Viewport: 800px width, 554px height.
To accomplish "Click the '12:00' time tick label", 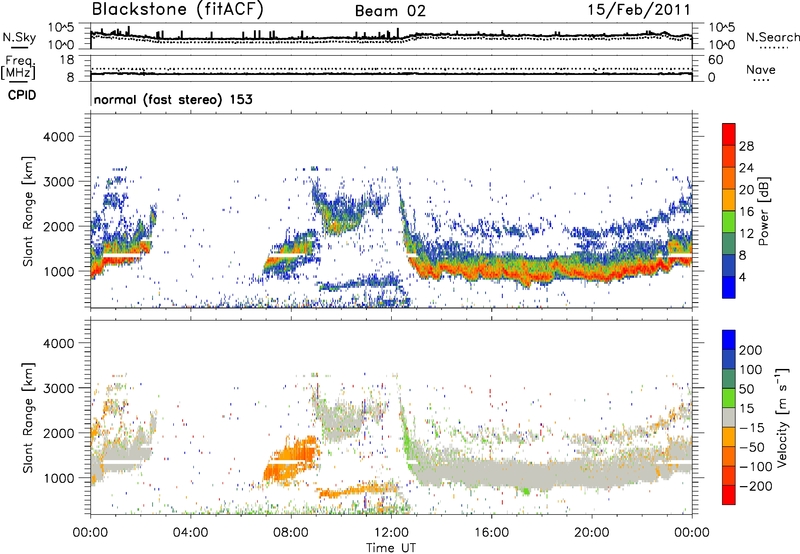I will [x=391, y=533].
